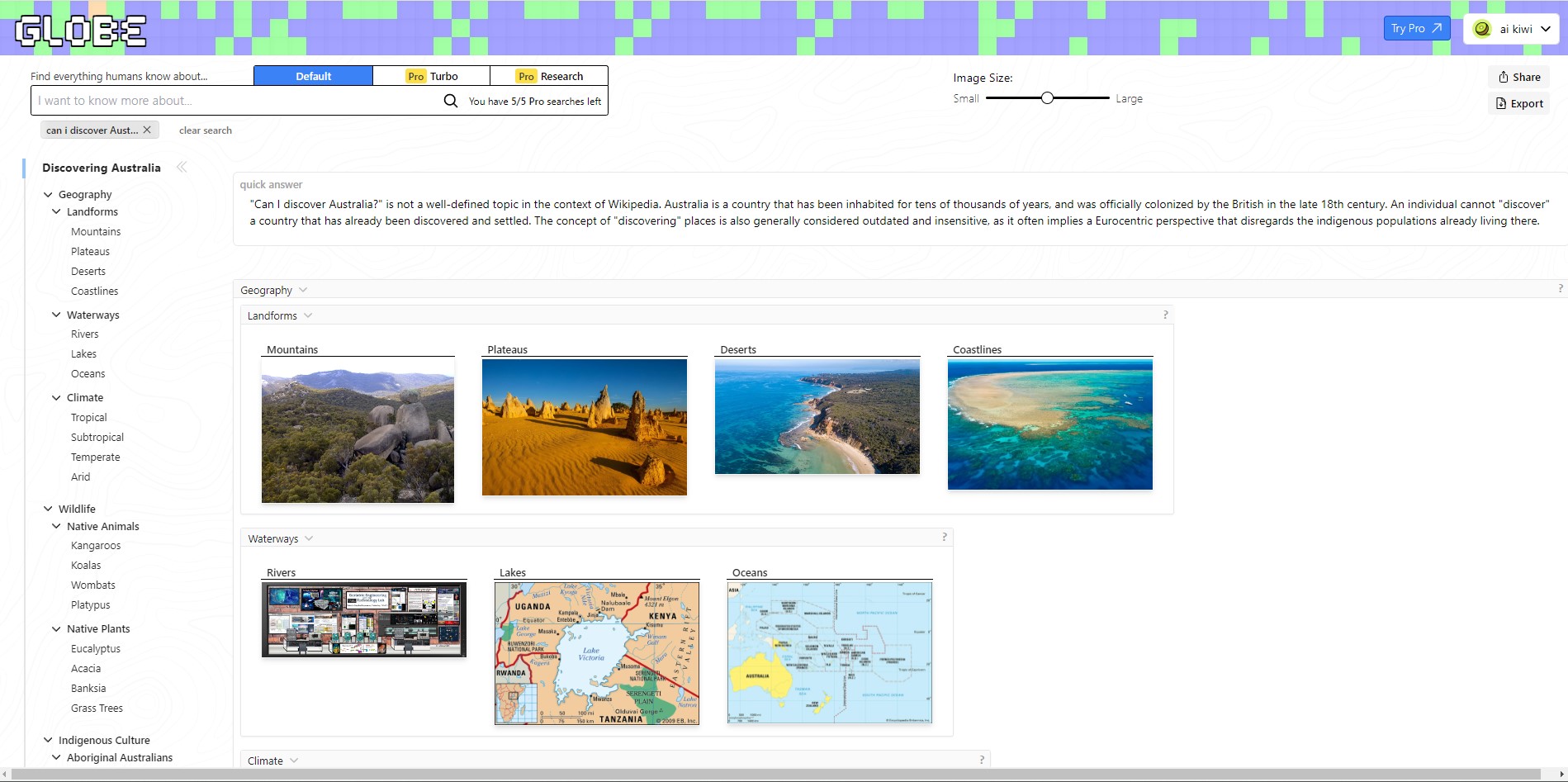Select the Pro Turbo mode tab

[x=432, y=76]
